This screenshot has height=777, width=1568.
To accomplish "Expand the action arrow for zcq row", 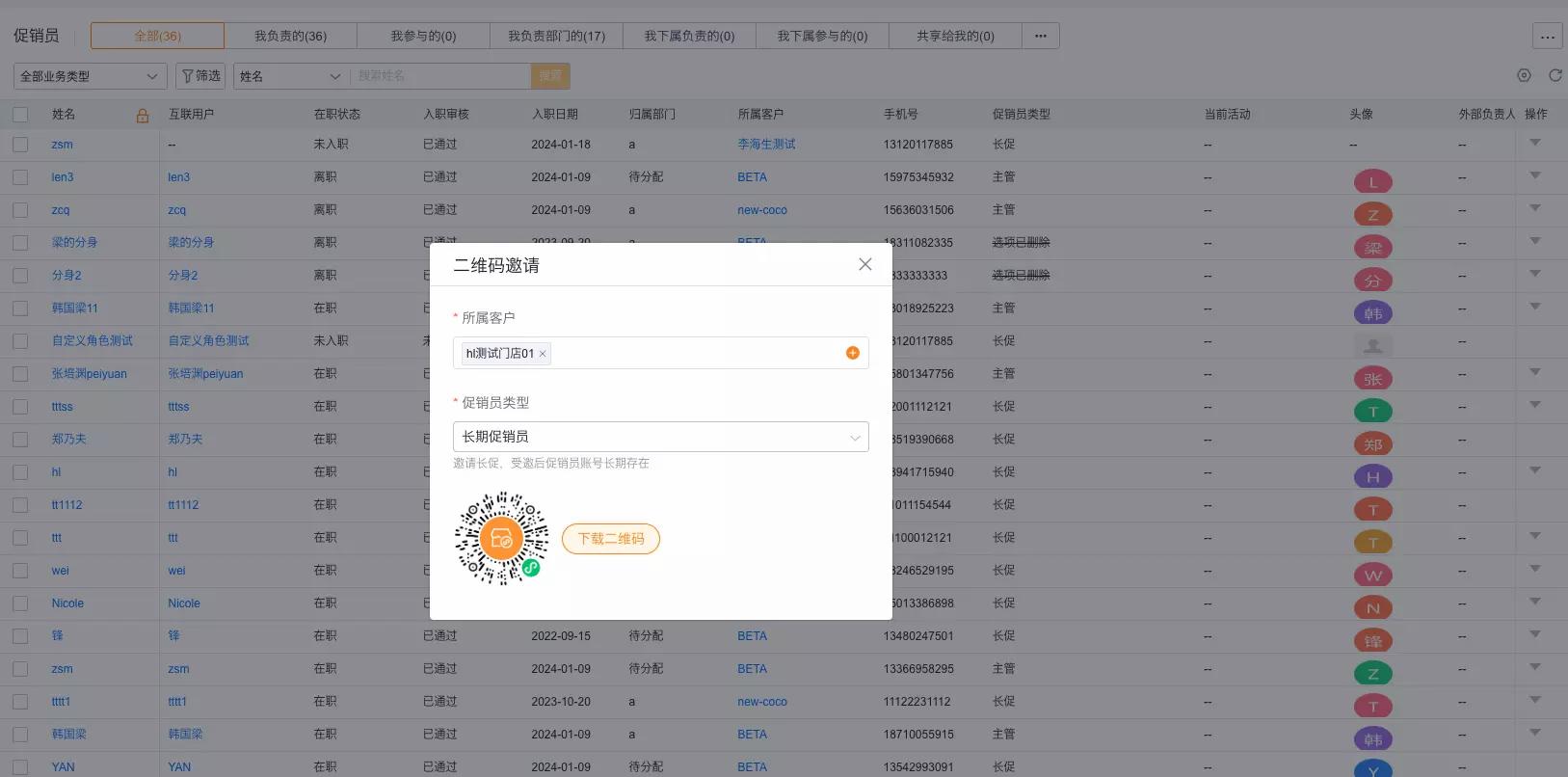I will pos(1535,208).
